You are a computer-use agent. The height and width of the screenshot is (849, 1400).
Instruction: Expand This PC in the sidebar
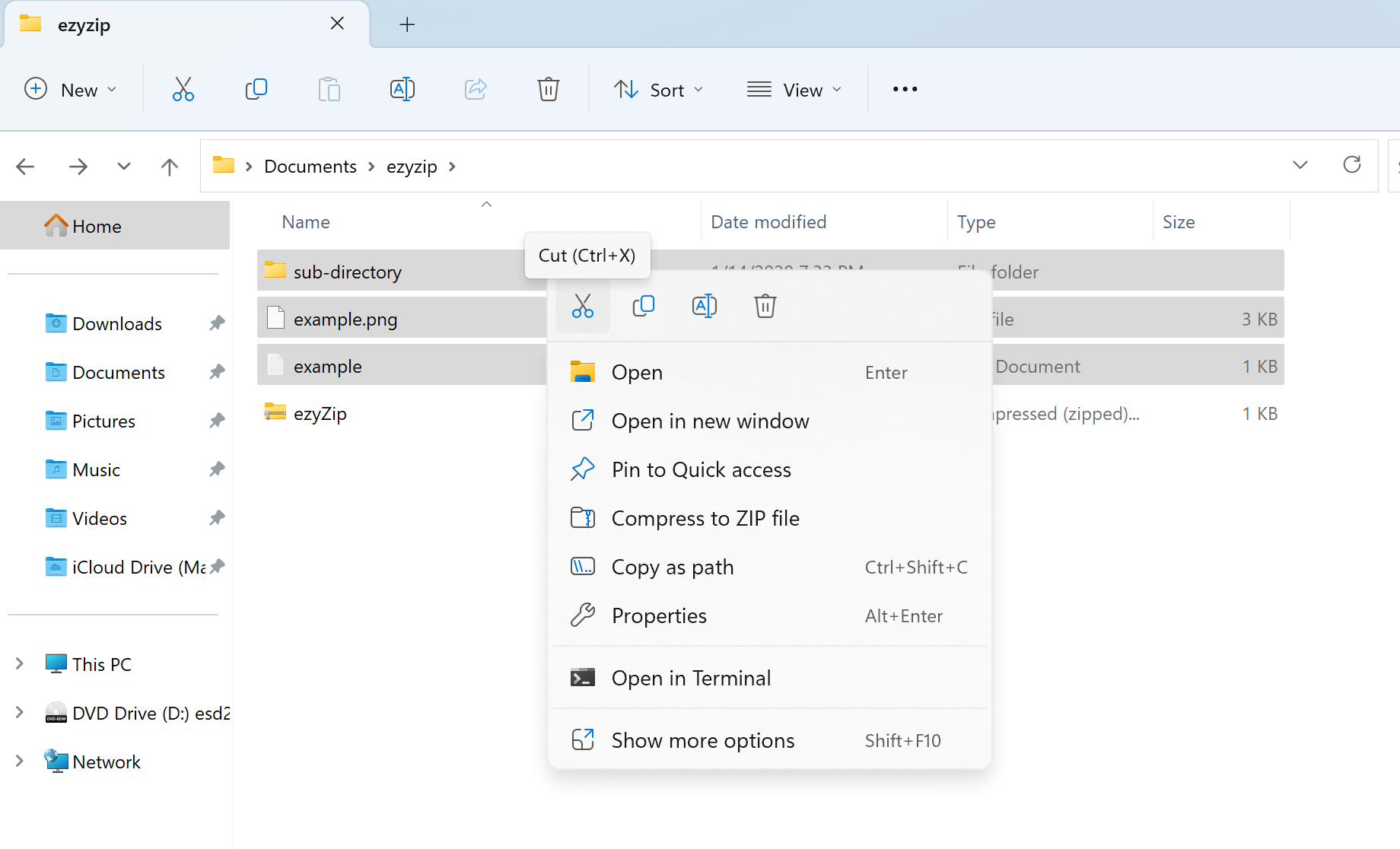tap(19, 663)
